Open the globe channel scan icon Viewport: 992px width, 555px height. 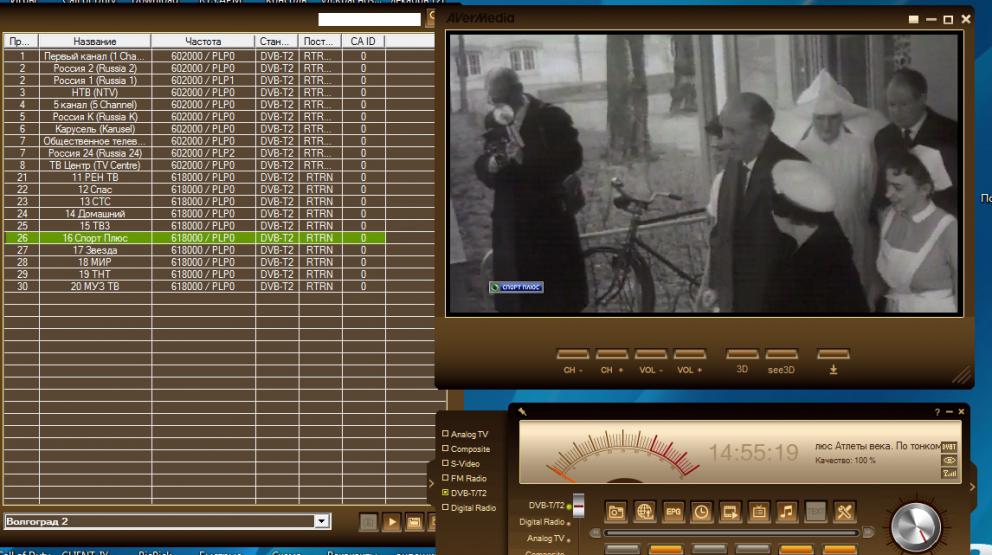(645, 511)
